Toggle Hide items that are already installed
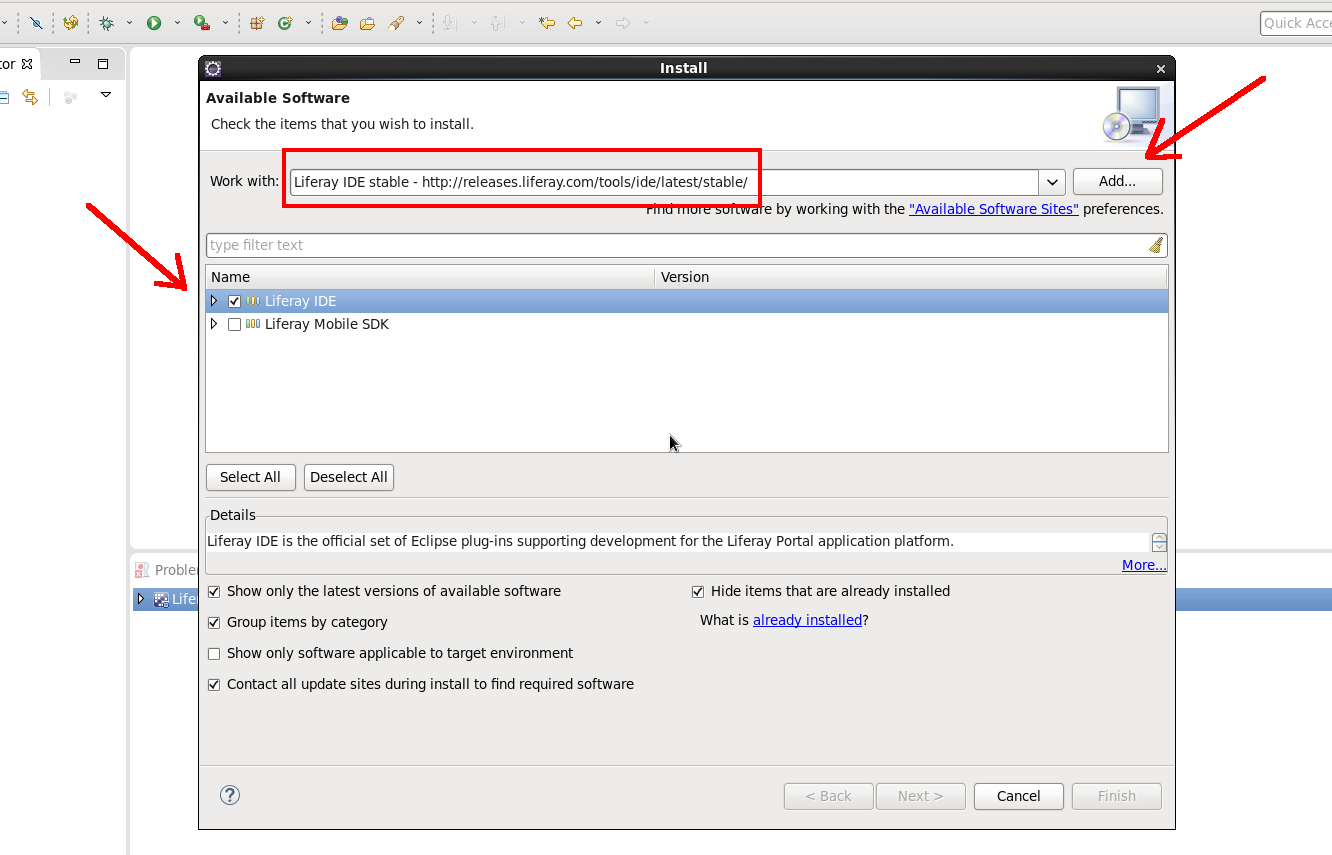The height and width of the screenshot is (855, 1332). [x=698, y=591]
